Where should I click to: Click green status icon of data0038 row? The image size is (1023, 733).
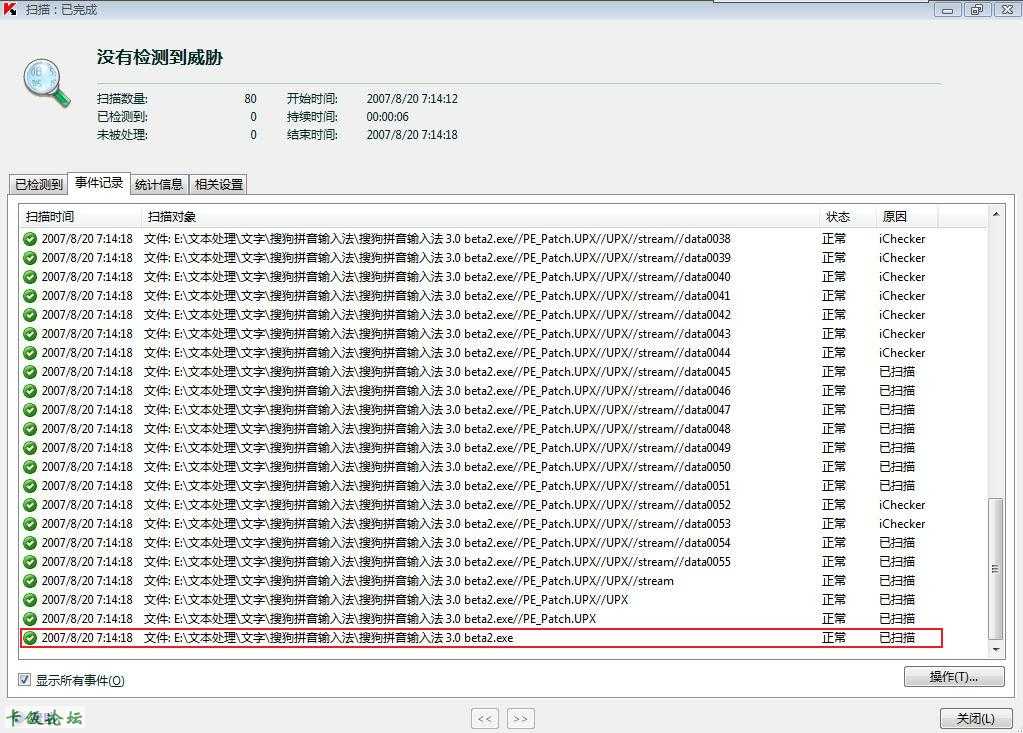(x=30, y=239)
